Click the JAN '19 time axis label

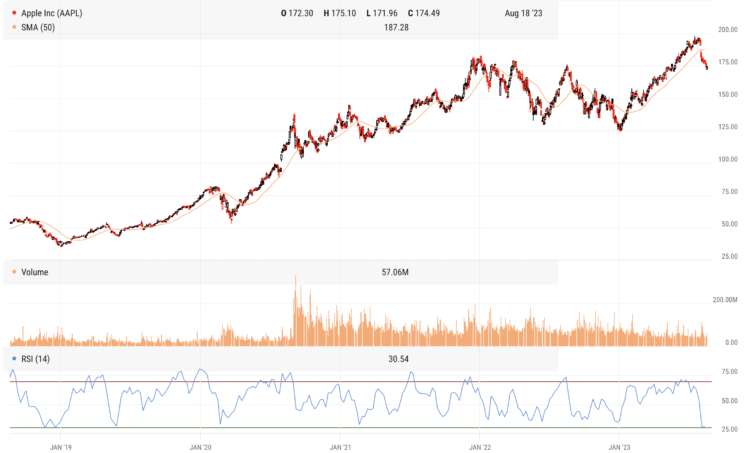click(61, 447)
